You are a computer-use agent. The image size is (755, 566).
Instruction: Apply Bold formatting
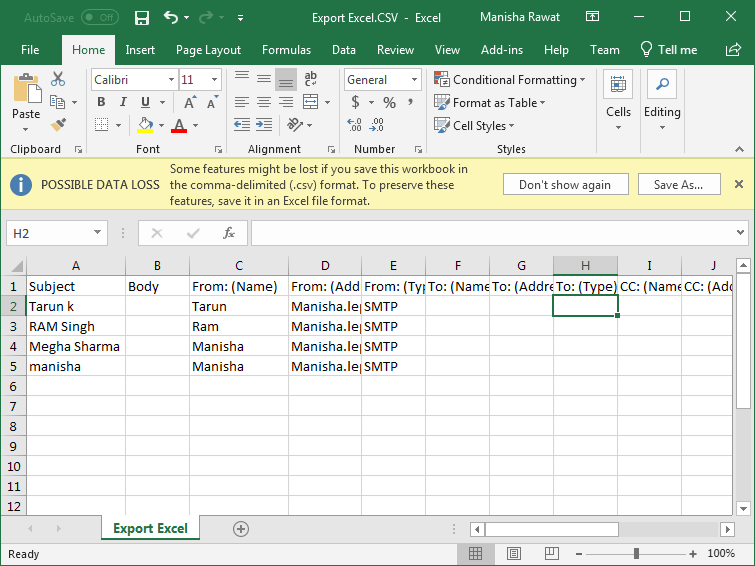coord(101,102)
